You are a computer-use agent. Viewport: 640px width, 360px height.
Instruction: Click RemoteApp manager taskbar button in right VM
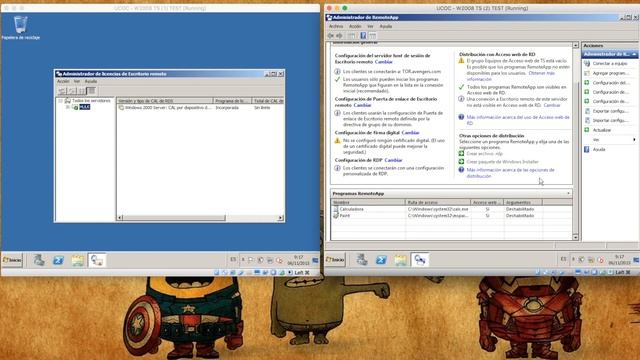(x=420, y=260)
